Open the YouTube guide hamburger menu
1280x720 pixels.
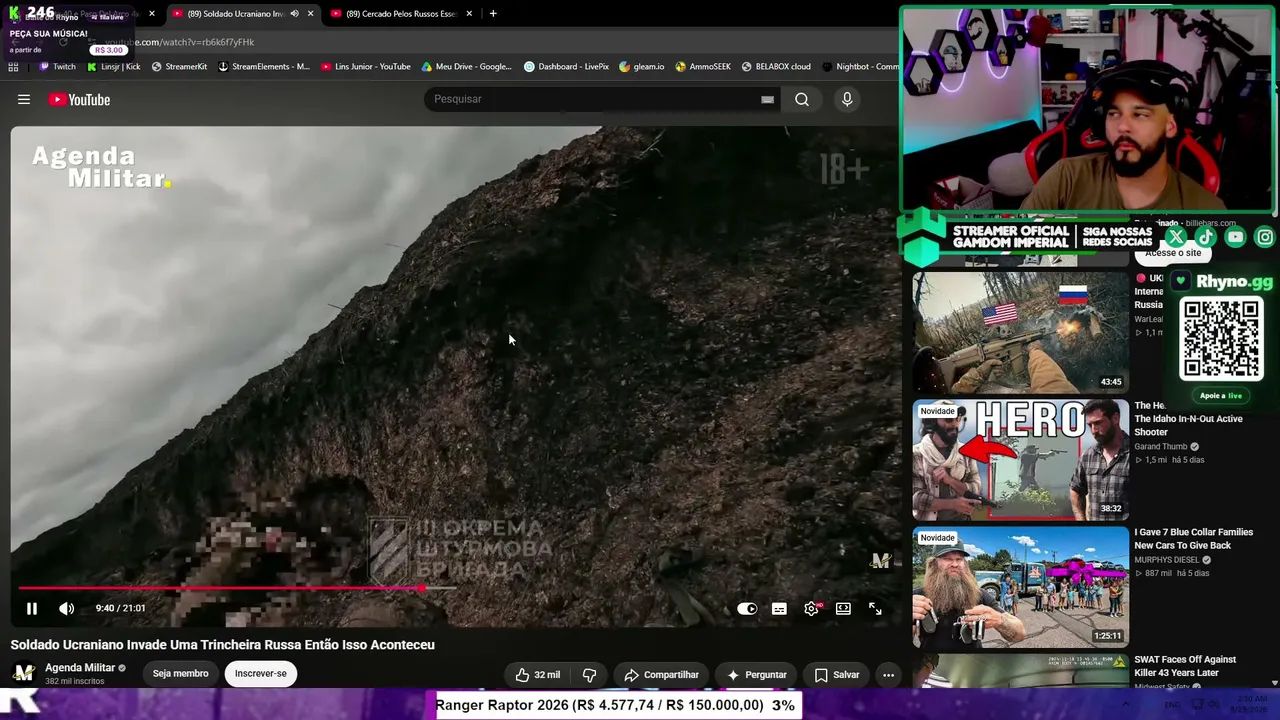coord(24,99)
